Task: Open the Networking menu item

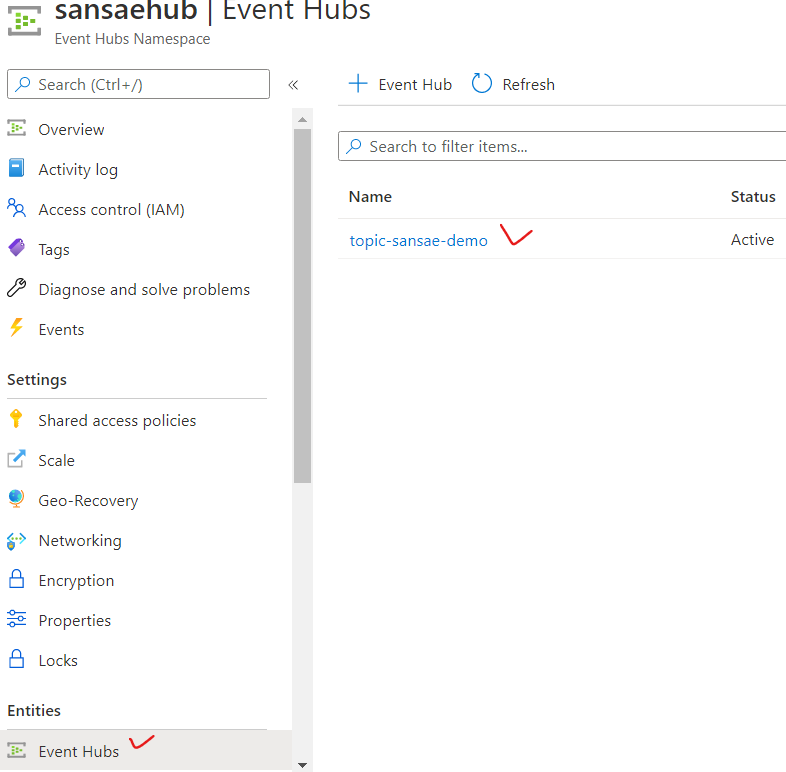Action: 80,540
